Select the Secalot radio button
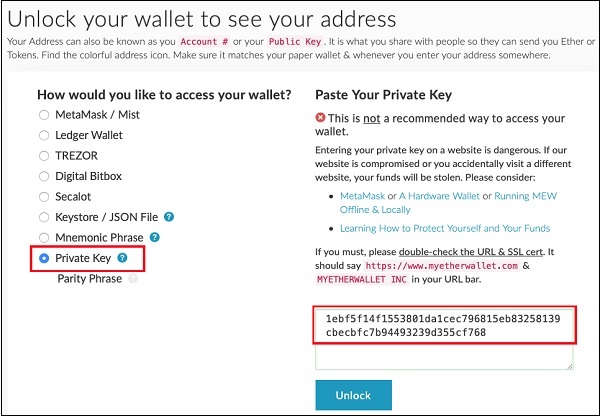This screenshot has height=416, width=600. pyautogui.click(x=44, y=196)
